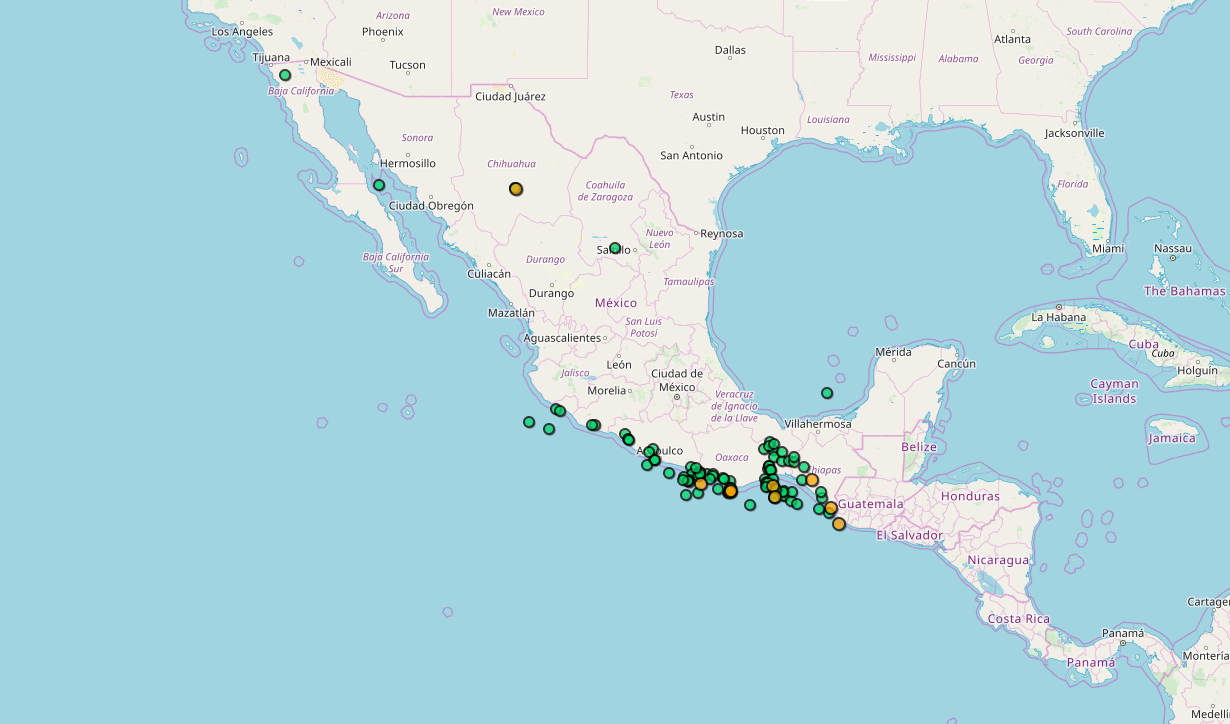The width and height of the screenshot is (1230, 724).
Task: Select the La Habana label
Action: 1059,318
